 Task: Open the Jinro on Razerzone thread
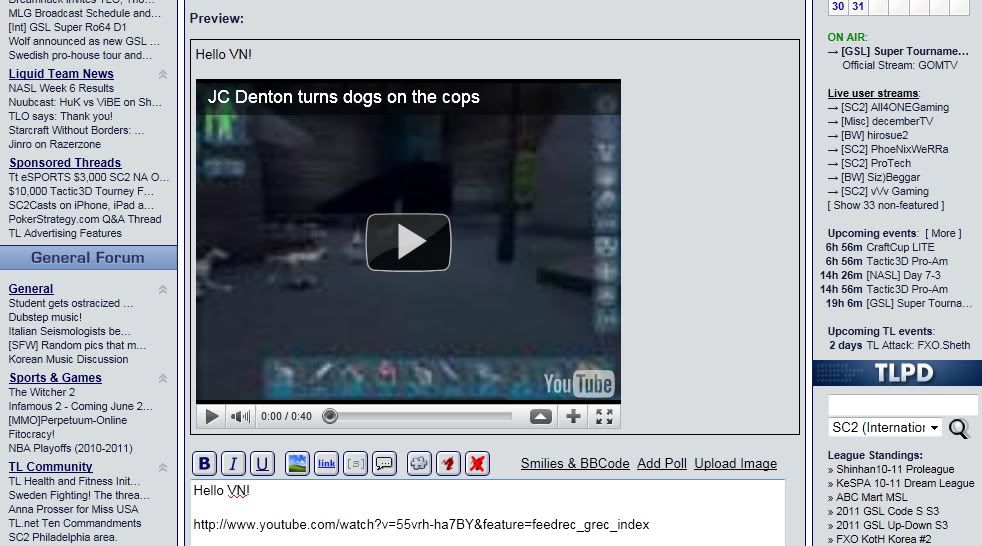pos(54,144)
